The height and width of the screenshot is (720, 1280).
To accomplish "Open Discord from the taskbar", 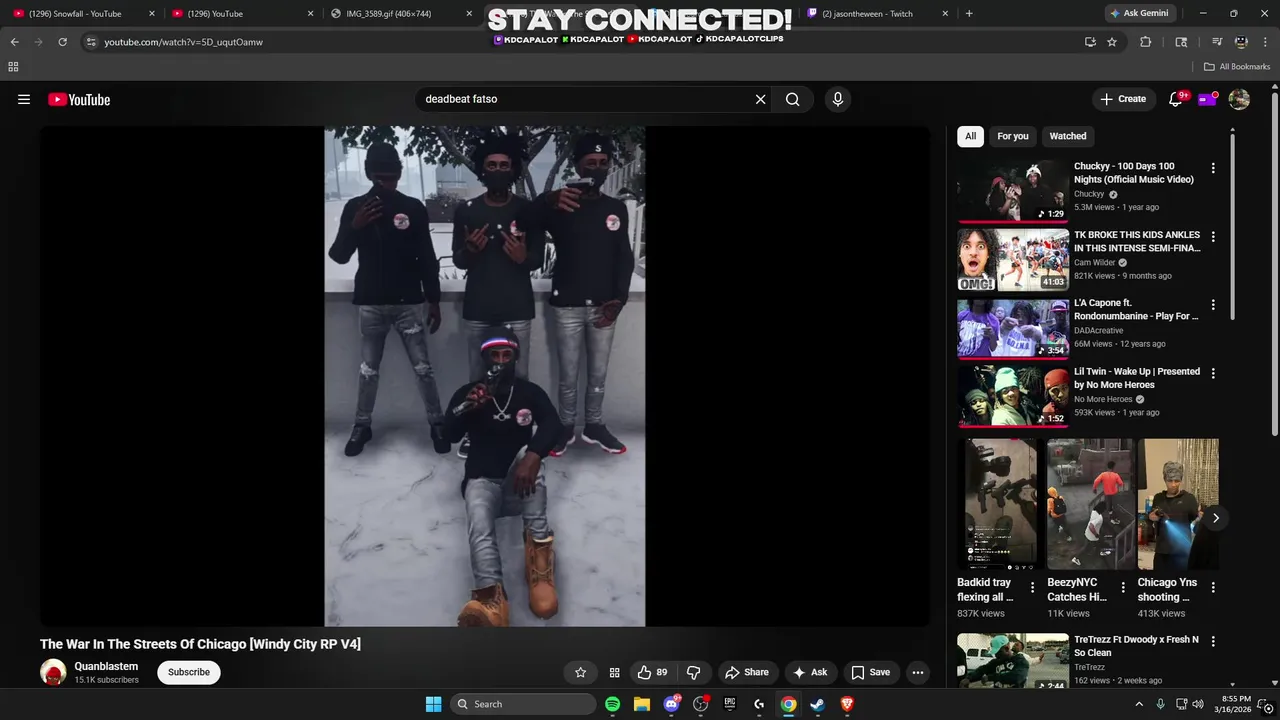I will [x=672, y=704].
